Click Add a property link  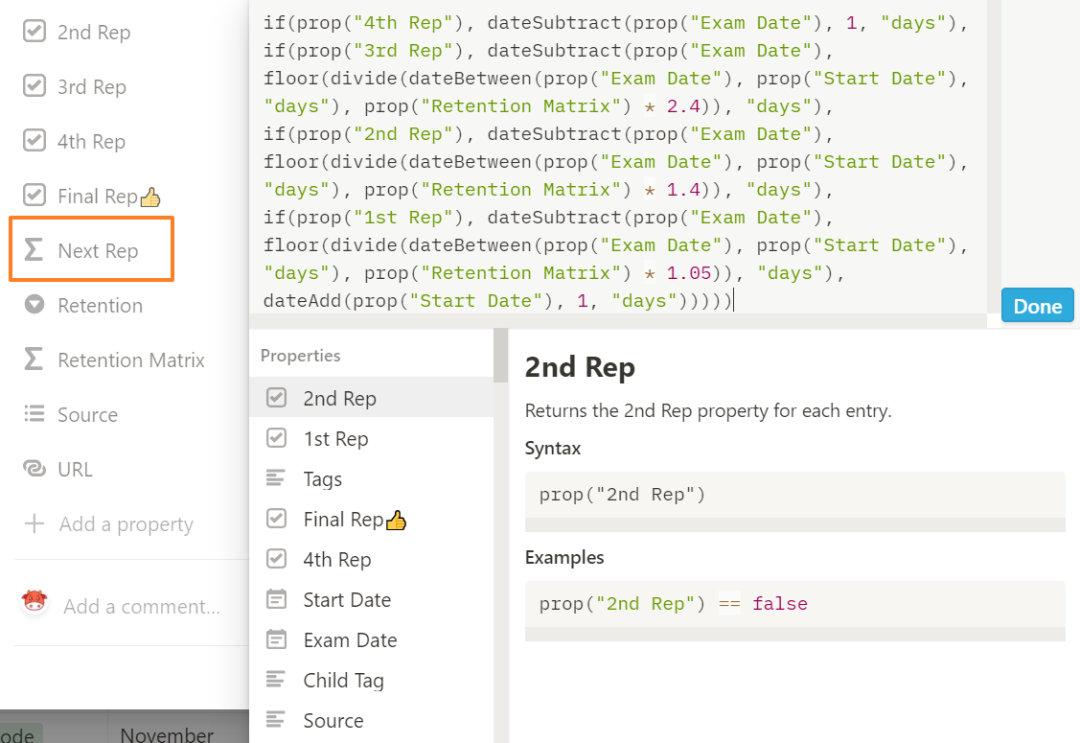coord(125,524)
